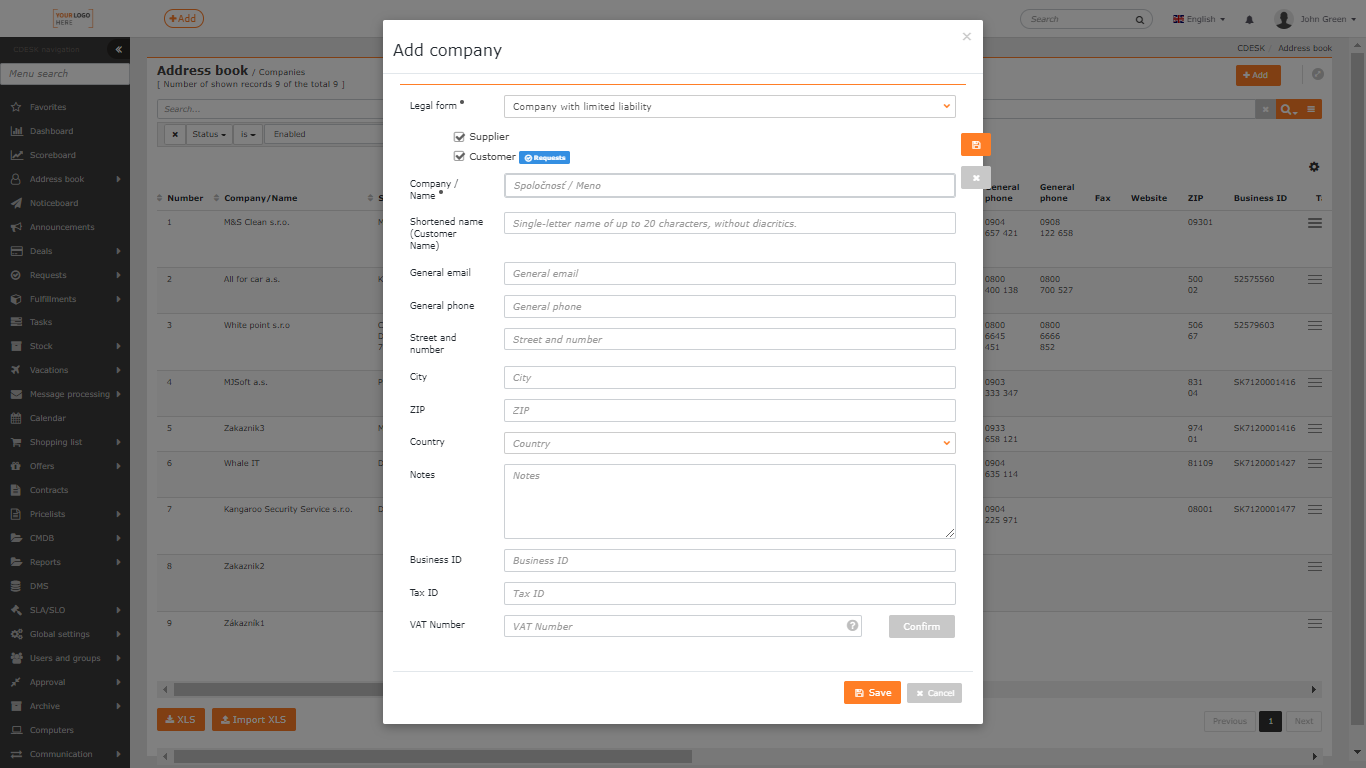Toggle the Supplier checkbox
This screenshot has height=768, width=1366.
(x=459, y=136)
